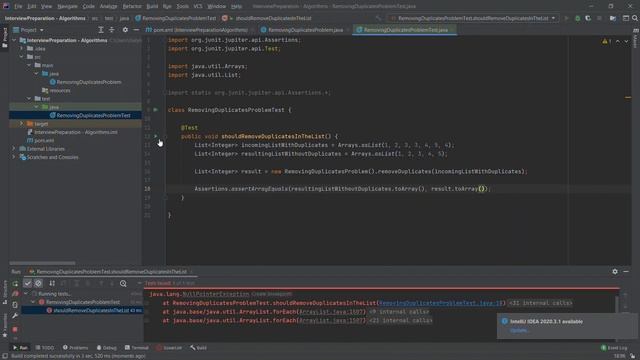Rerun failed tests icon in Run panel
Screen dimensions: 640x360
(15, 294)
